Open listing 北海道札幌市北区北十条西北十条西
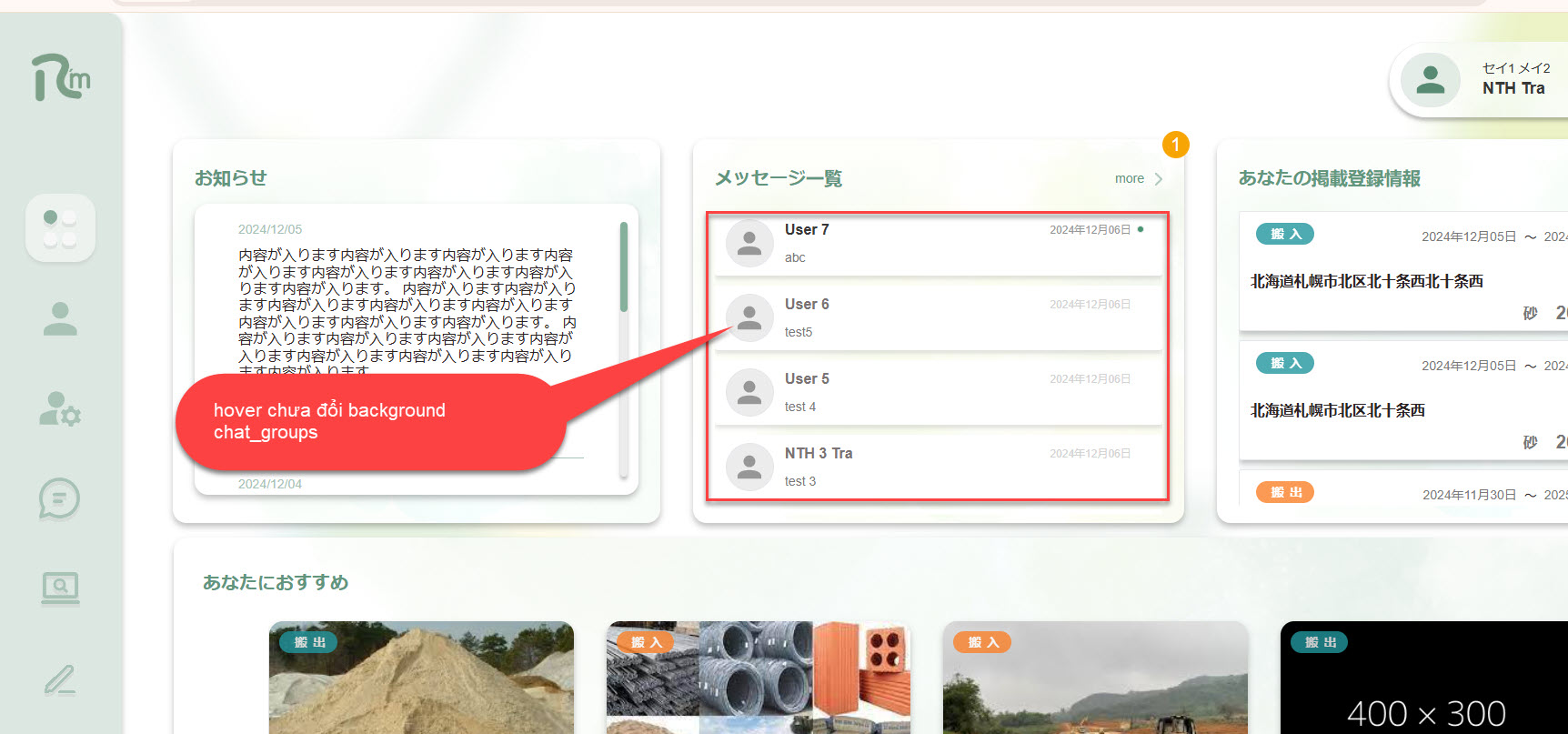Screen dimensions: 1568x734 1366,282
